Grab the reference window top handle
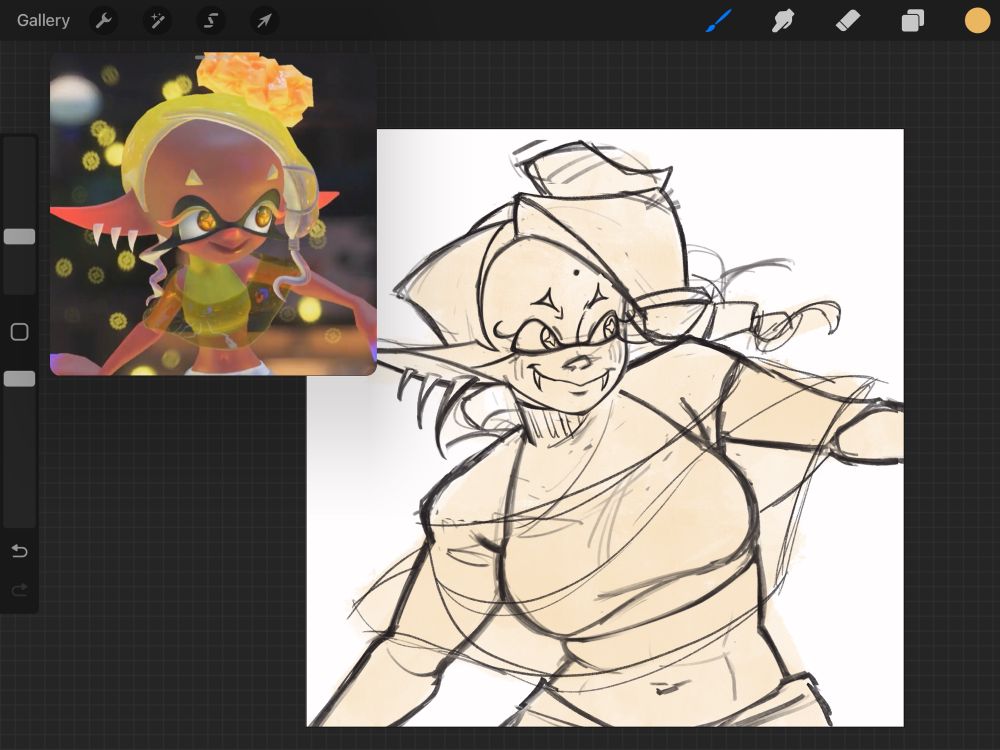1000x750 pixels. [213, 57]
